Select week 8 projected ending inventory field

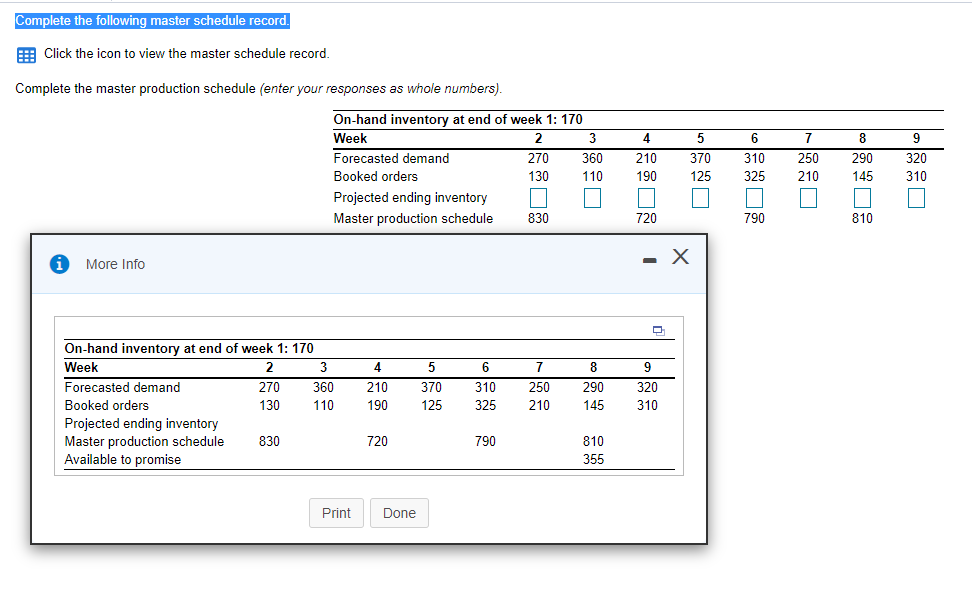click(x=862, y=198)
